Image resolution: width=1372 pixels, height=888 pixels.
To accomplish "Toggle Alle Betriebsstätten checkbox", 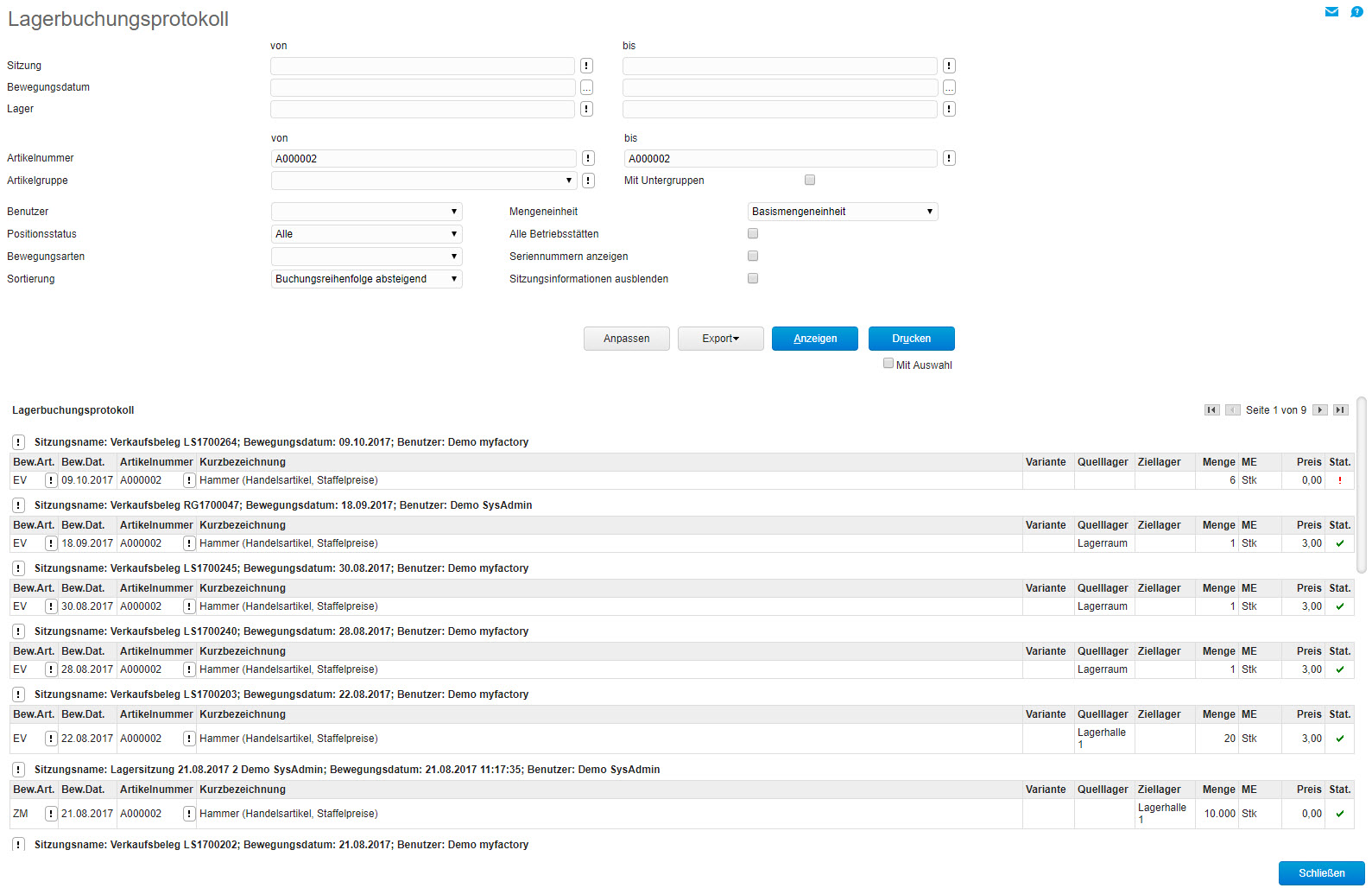I will pyautogui.click(x=753, y=233).
